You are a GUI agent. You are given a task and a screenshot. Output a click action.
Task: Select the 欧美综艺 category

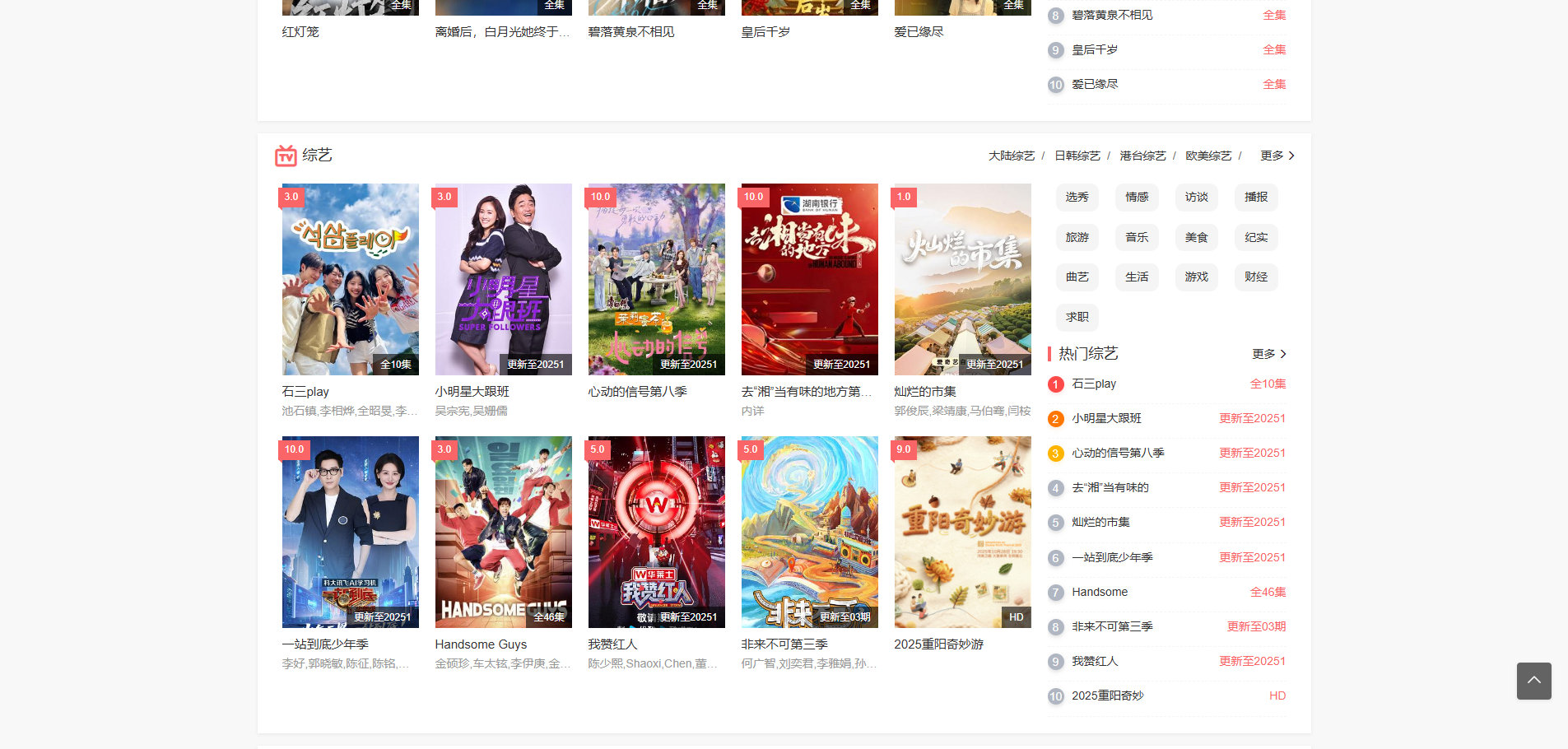[x=1208, y=156]
